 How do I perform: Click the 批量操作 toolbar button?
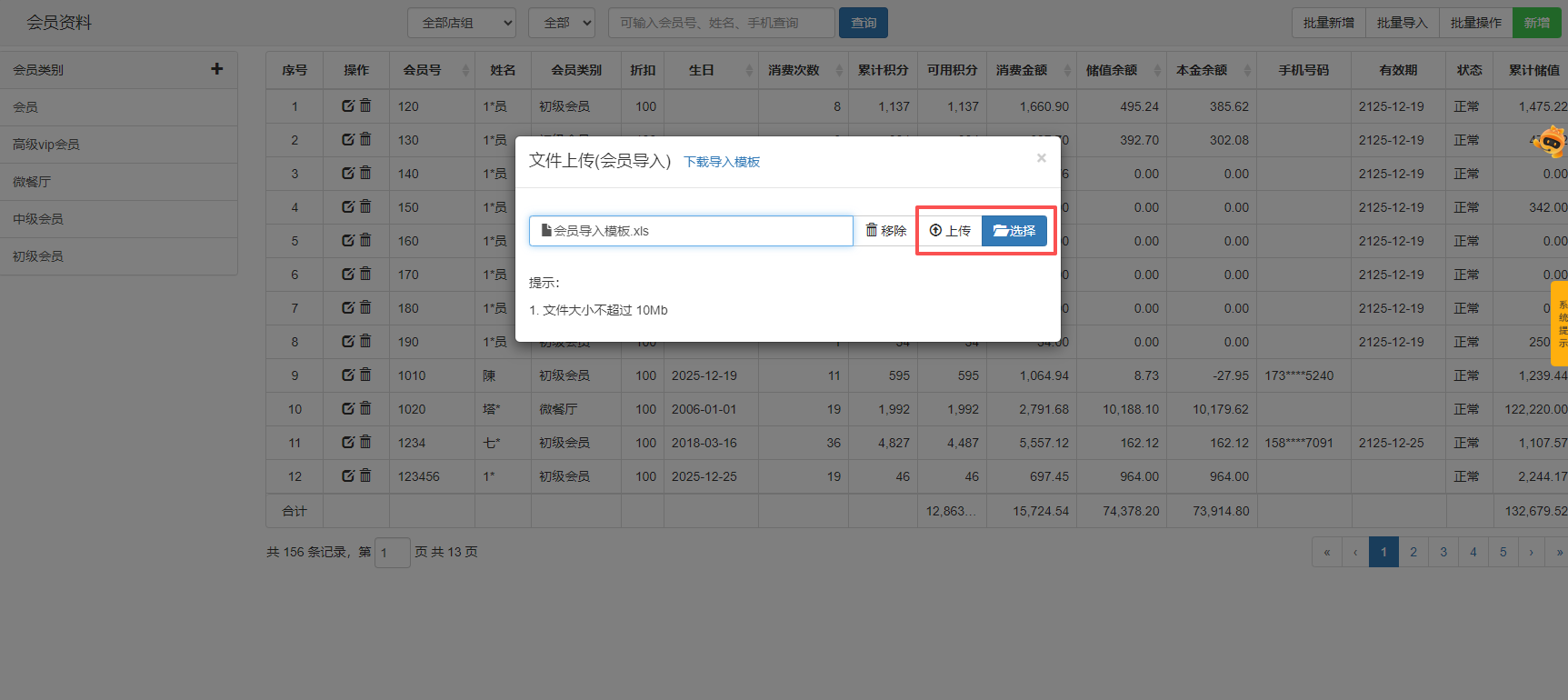pos(1475,23)
